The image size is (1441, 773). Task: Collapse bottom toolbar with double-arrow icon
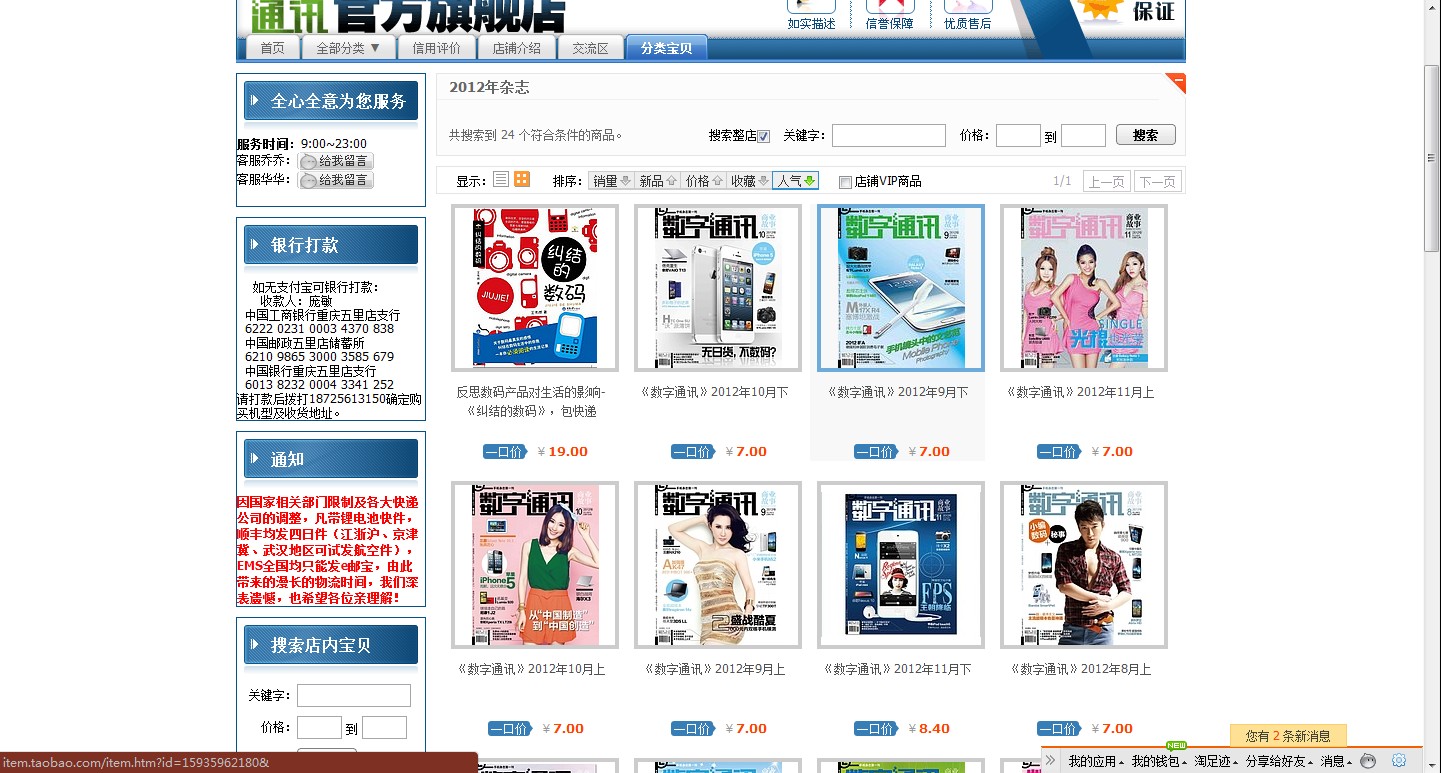(1050, 761)
